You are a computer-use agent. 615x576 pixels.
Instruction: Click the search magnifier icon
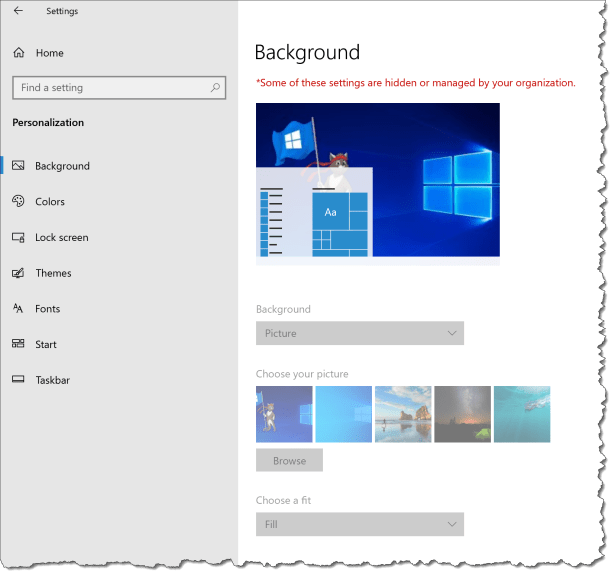point(215,87)
